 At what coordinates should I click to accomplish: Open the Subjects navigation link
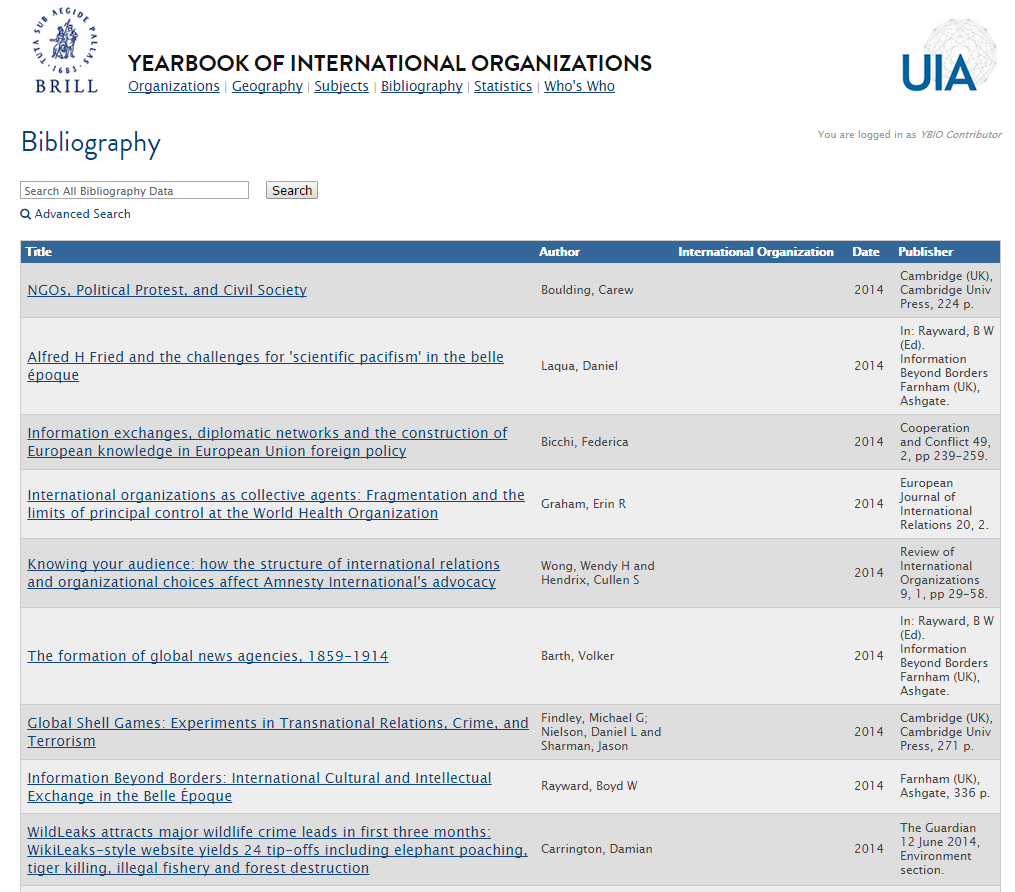point(341,86)
